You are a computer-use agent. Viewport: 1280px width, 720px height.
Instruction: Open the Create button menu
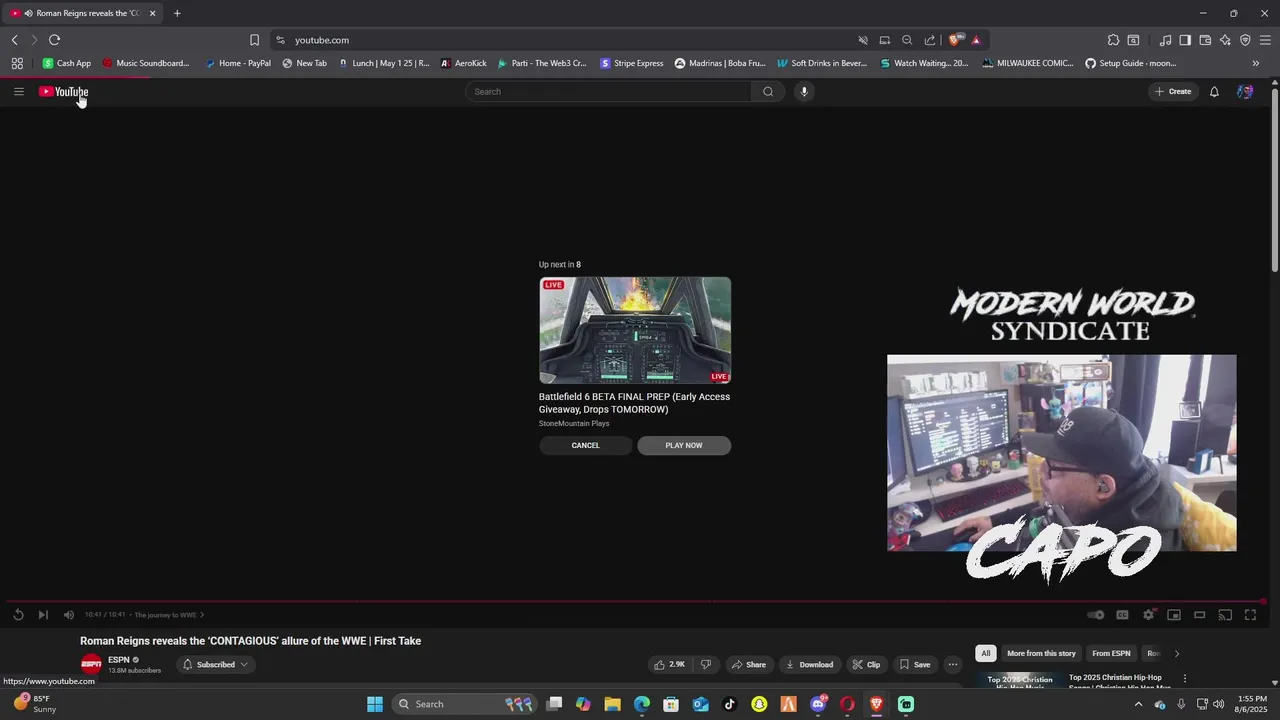pos(1173,91)
